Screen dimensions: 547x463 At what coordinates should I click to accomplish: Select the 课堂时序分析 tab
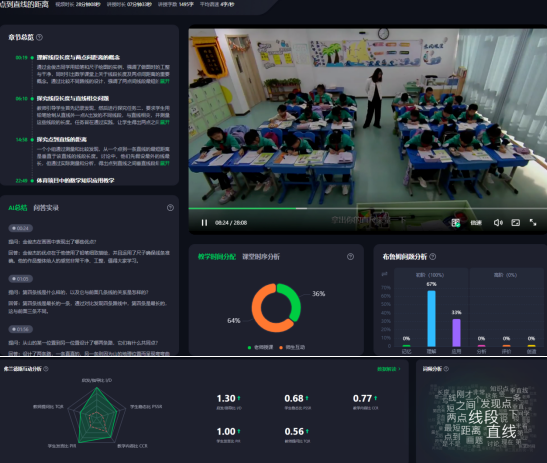[x=261, y=257]
